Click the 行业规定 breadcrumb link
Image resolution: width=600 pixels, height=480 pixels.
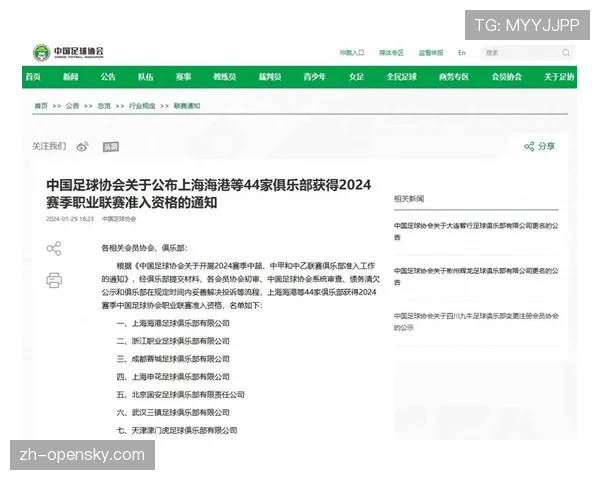(x=142, y=106)
